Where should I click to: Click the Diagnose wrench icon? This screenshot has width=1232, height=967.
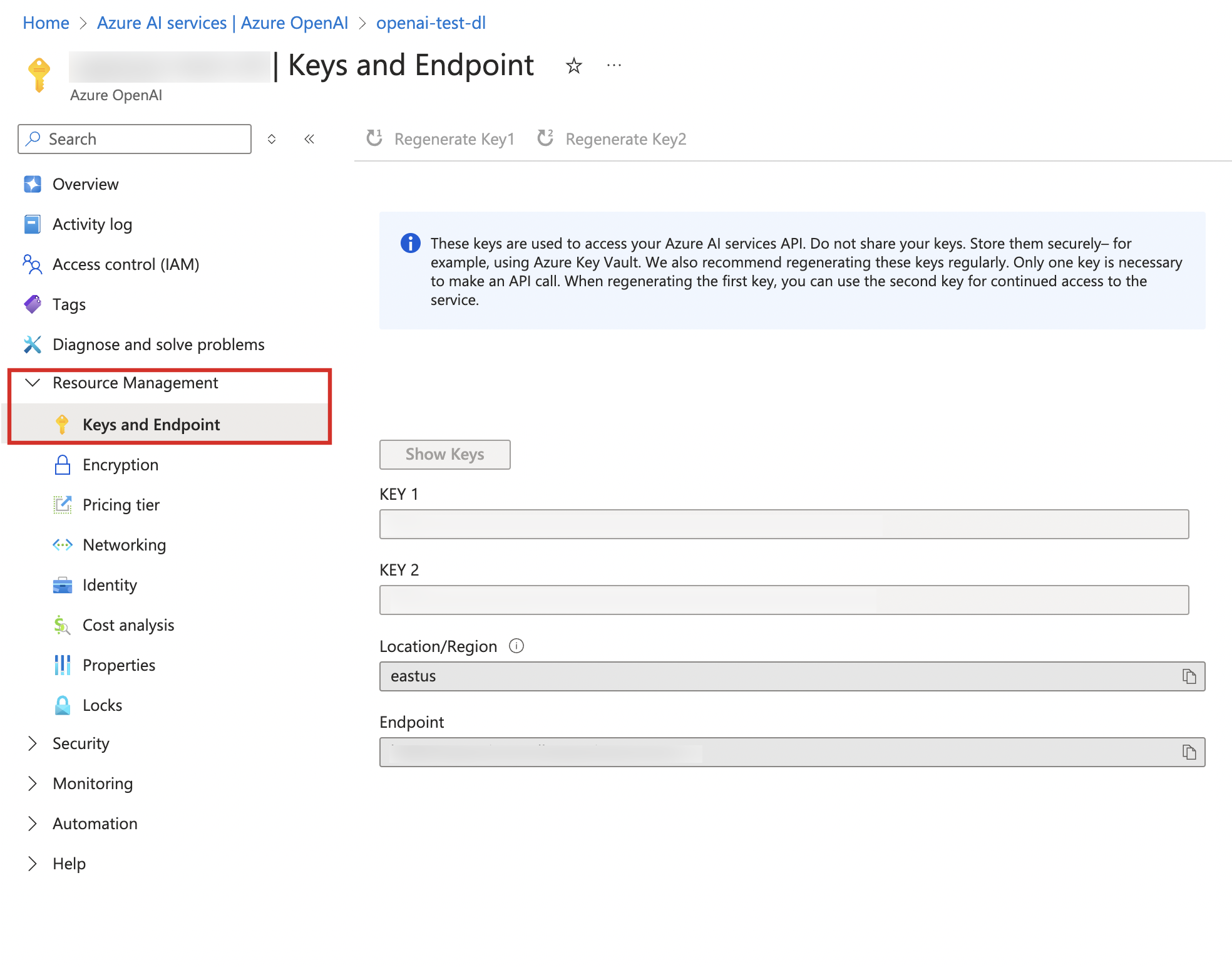point(33,344)
